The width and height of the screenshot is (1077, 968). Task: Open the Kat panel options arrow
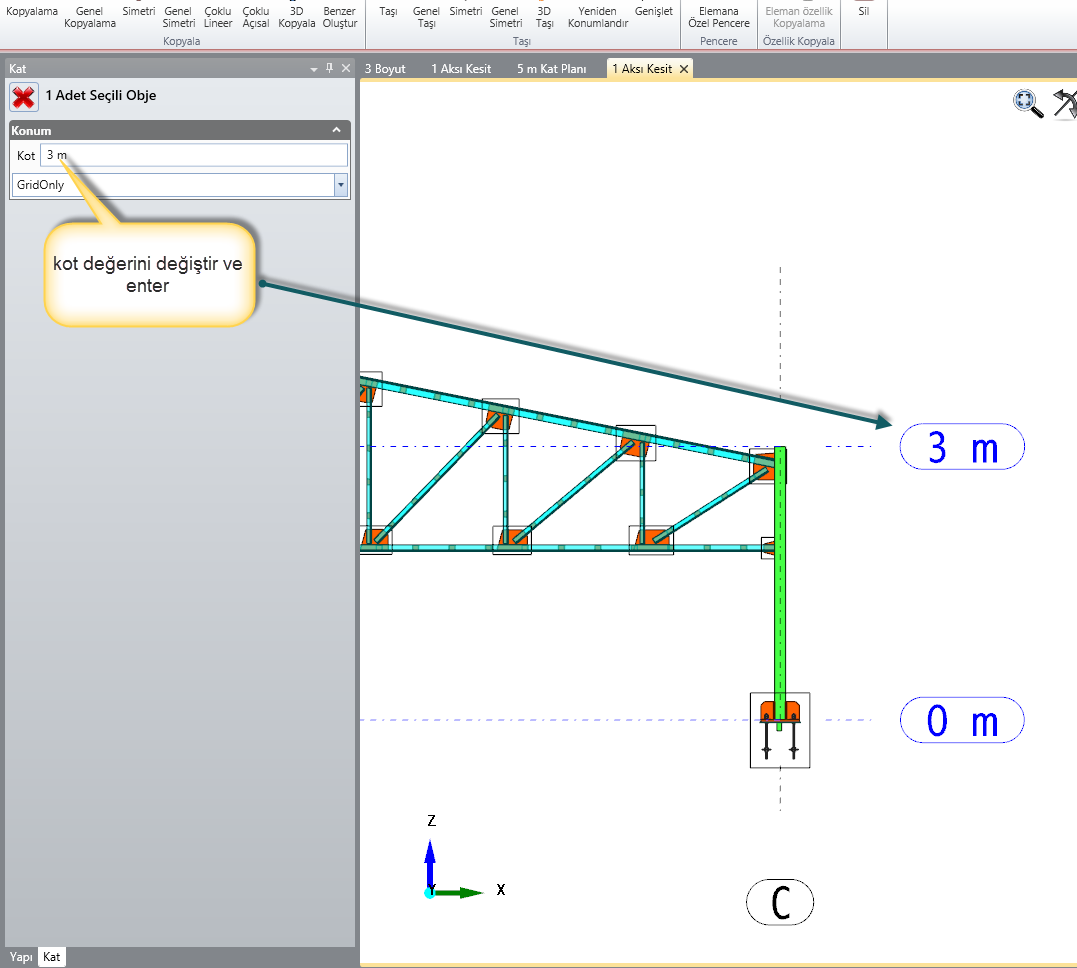(x=314, y=69)
